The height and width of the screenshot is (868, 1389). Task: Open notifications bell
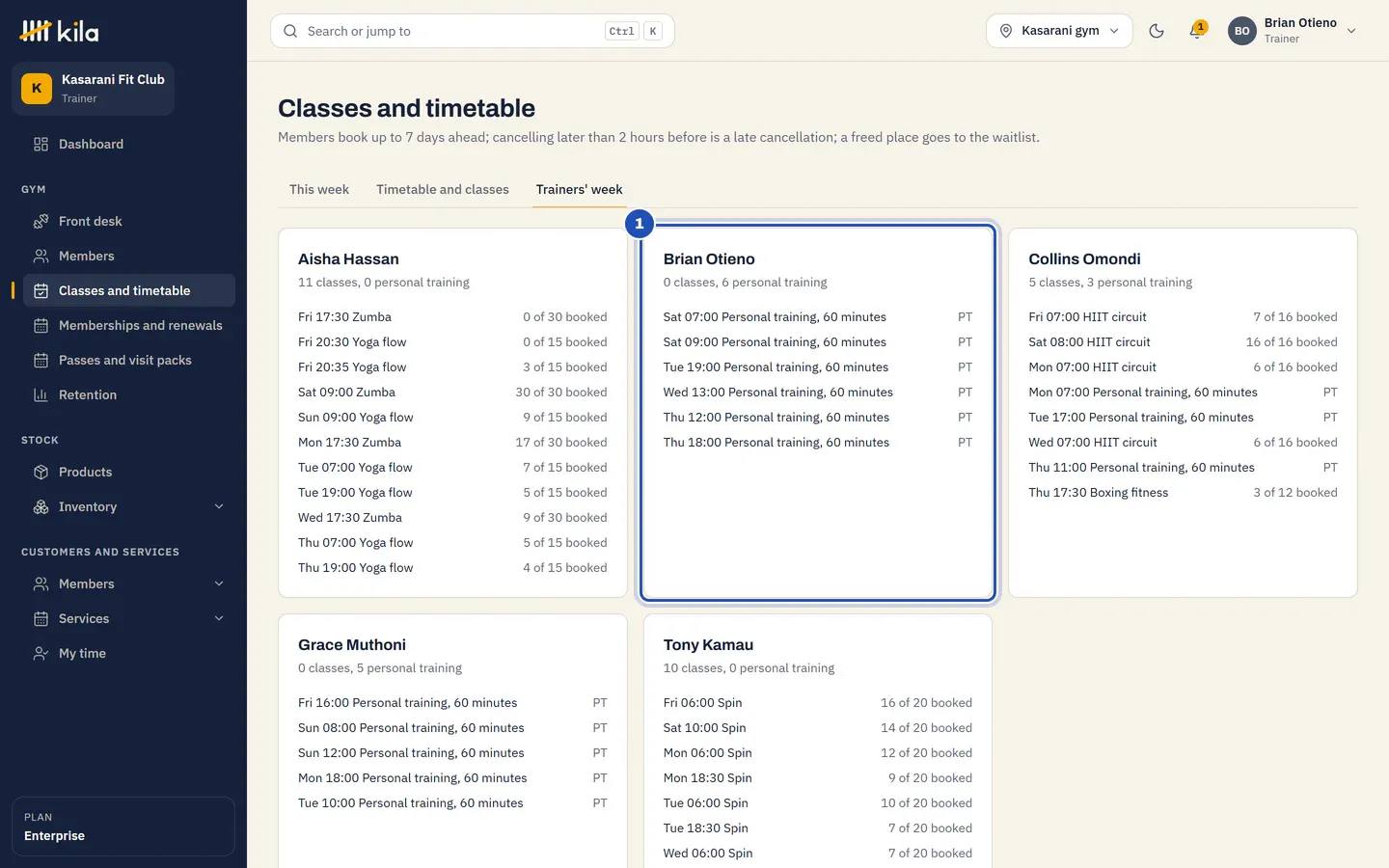click(x=1197, y=31)
